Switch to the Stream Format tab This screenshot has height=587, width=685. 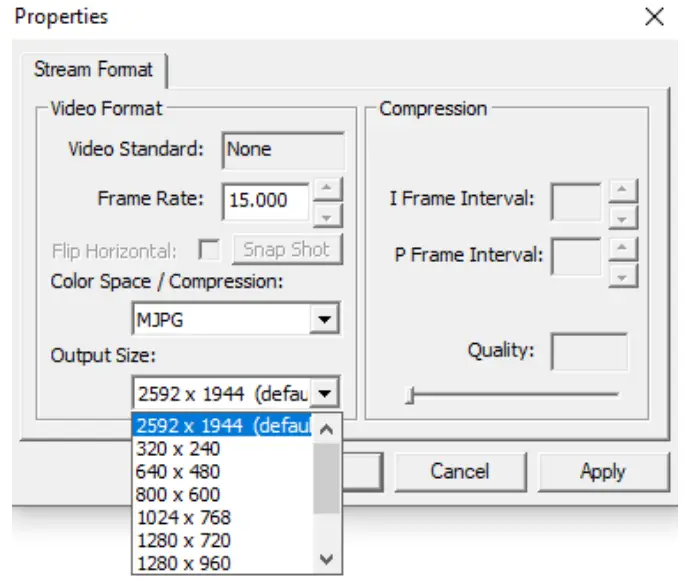click(93, 70)
